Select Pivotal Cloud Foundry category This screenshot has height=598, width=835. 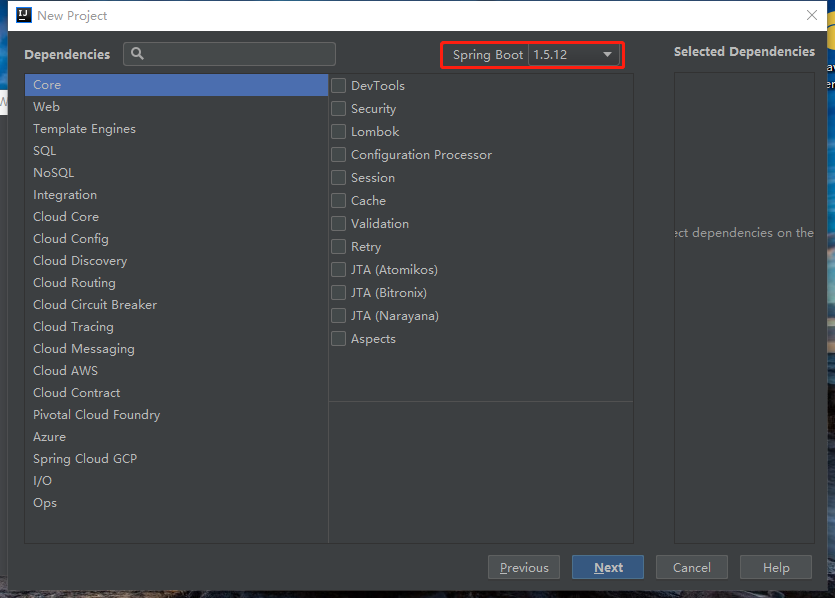(x=176, y=415)
